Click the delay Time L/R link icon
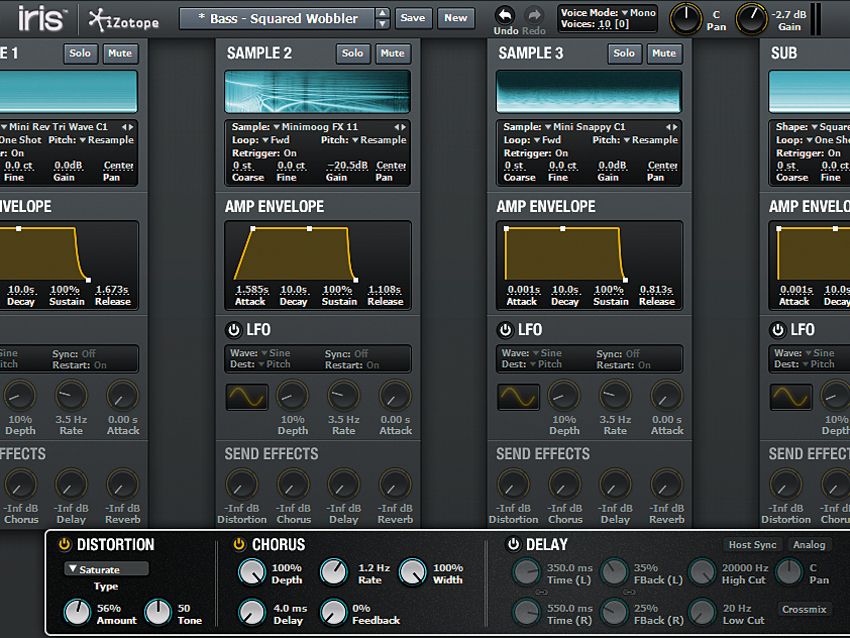850x638 pixels. point(540,592)
